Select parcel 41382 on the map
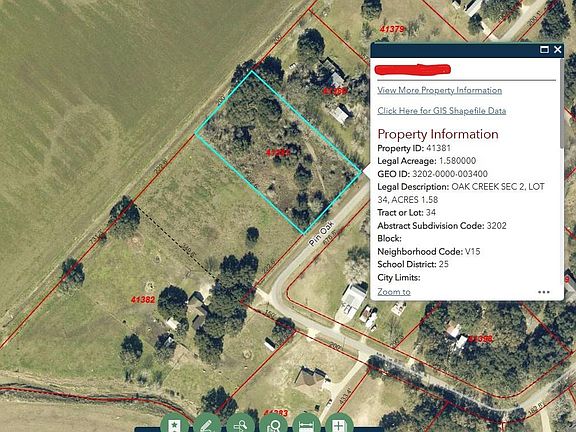The height and width of the screenshot is (432, 576). coord(143,300)
